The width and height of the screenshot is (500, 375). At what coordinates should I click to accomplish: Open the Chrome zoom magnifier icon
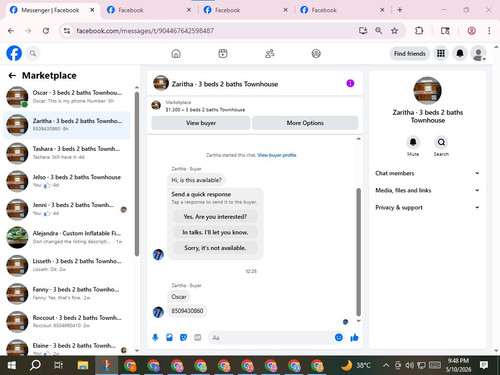[x=379, y=31]
